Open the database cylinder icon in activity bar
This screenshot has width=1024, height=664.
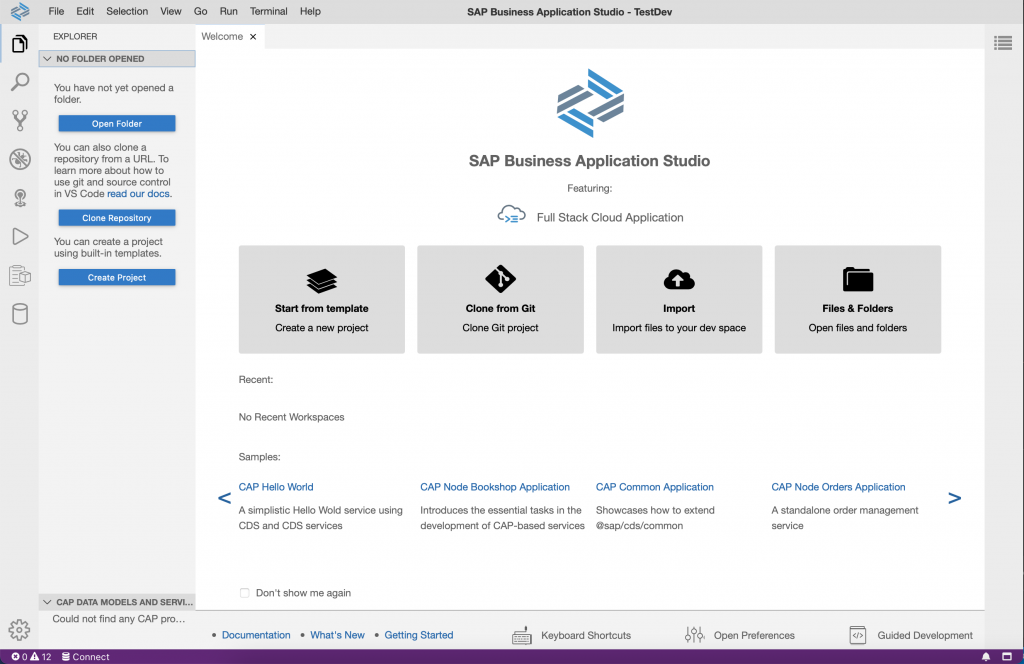point(20,314)
